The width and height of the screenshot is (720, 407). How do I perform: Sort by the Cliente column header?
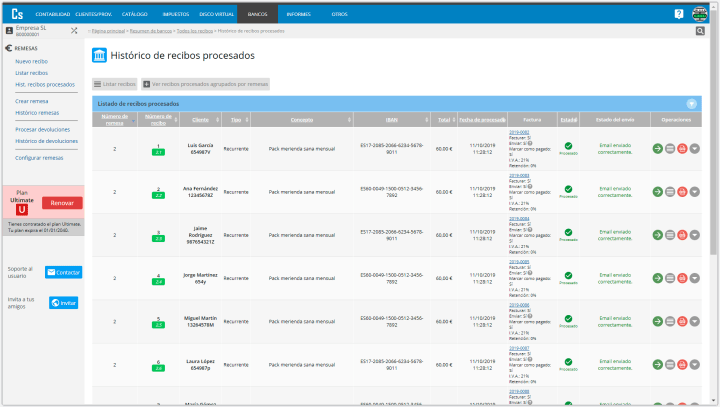[x=200, y=119]
